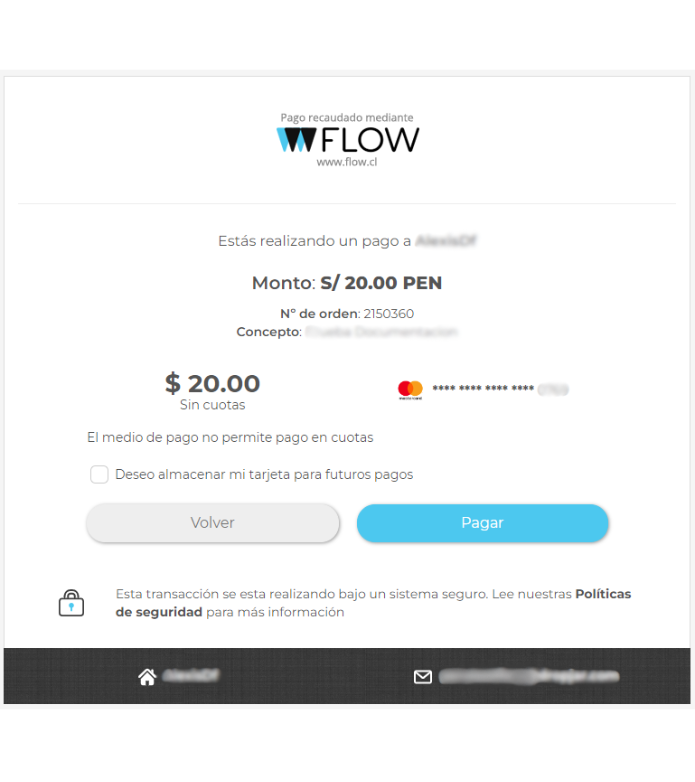The width and height of the screenshot is (695, 782).
Task: Click the envelope email icon
Action: click(x=423, y=677)
